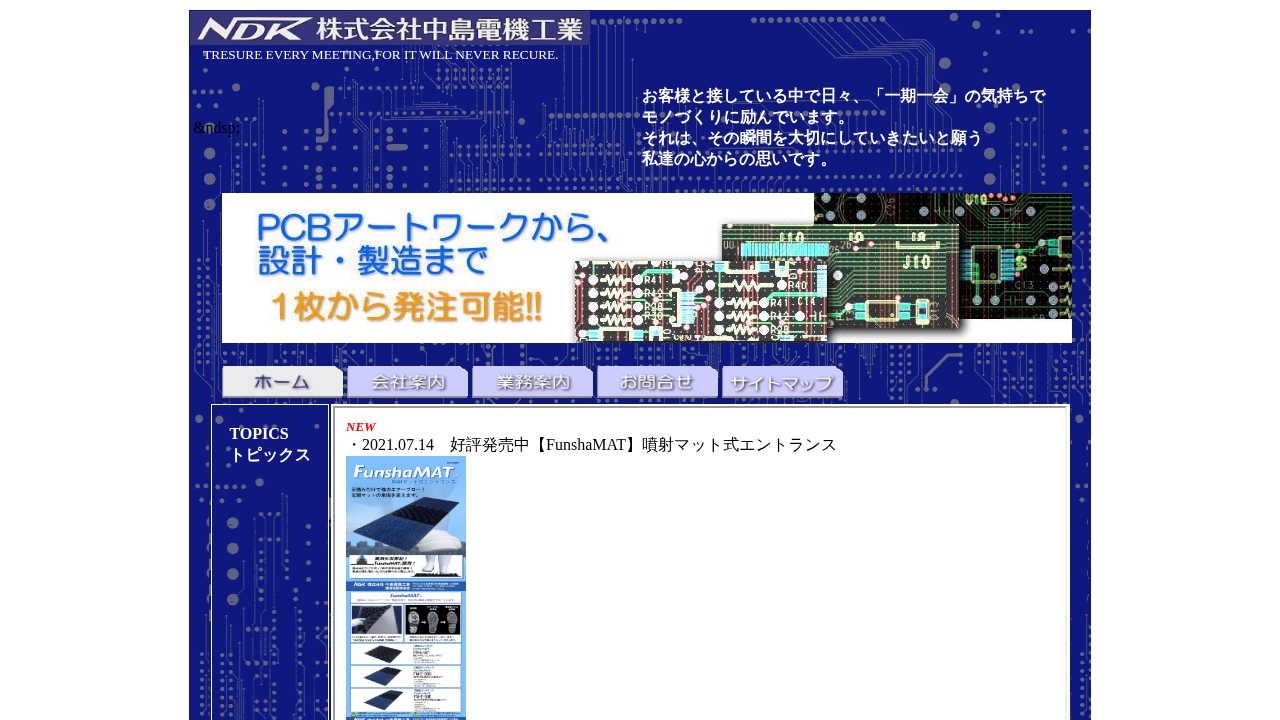Open the FunshaMAT flyer front thumbnail
Image resolution: width=1280 pixels, height=720 pixels.
click(405, 520)
